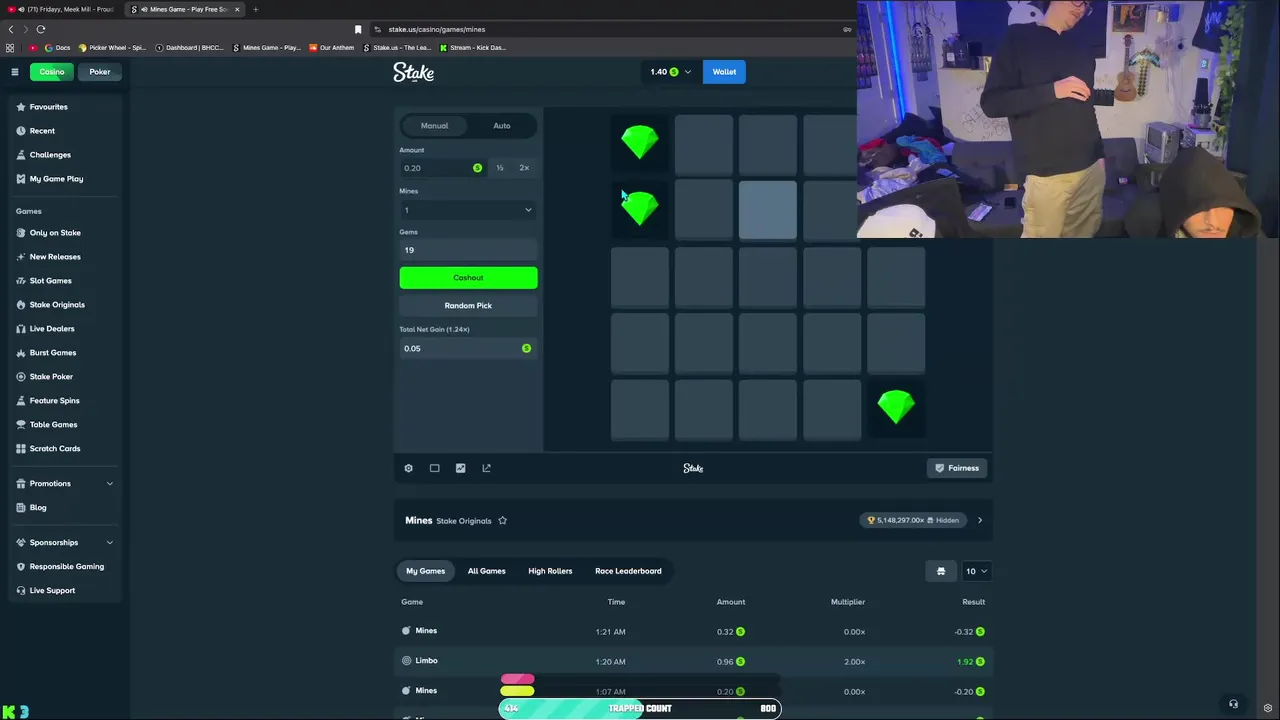Open the Docs bookmark
Image resolution: width=1280 pixels, height=720 pixels.
coord(57,48)
